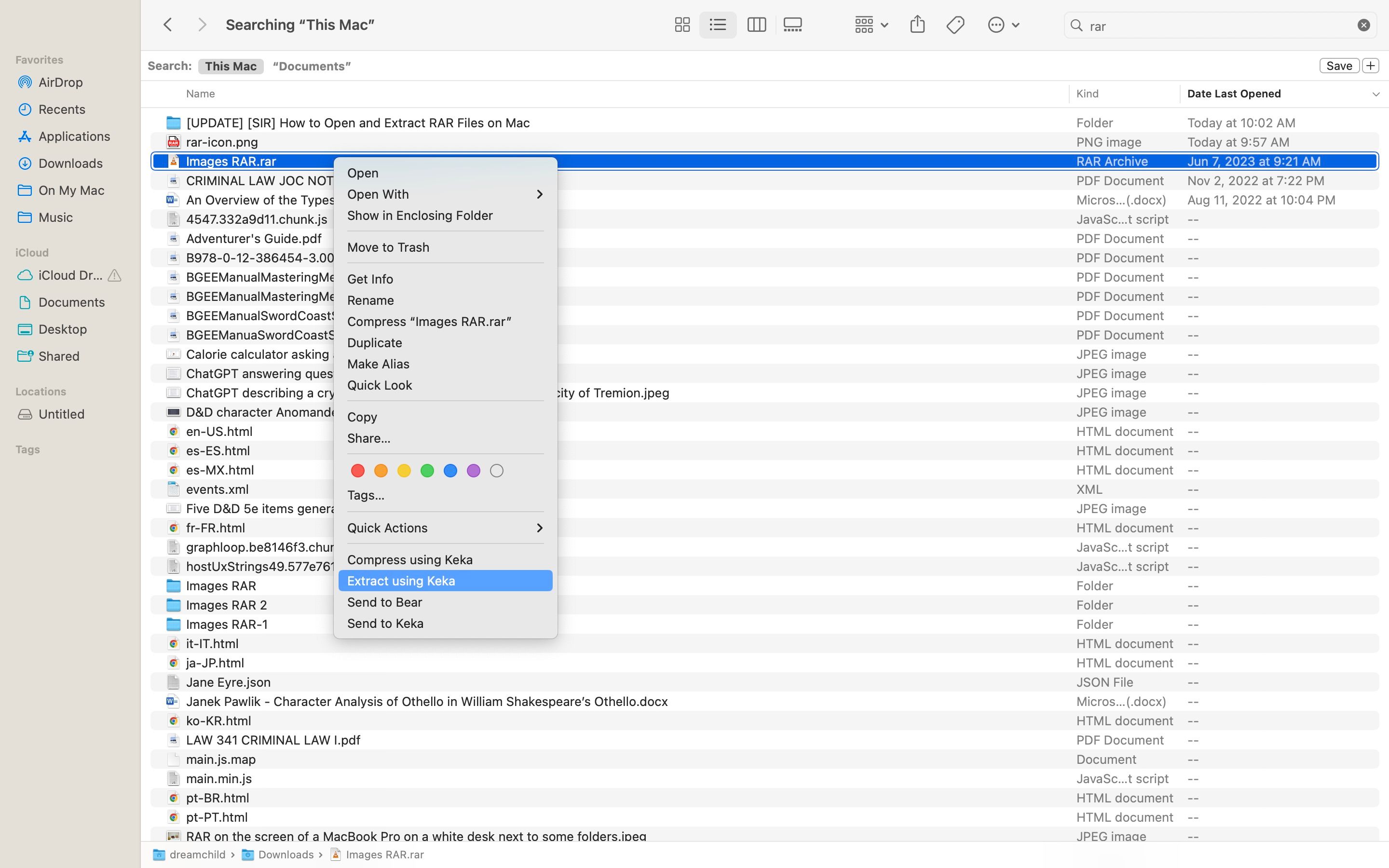Choose Extract using Keka

(x=401, y=581)
